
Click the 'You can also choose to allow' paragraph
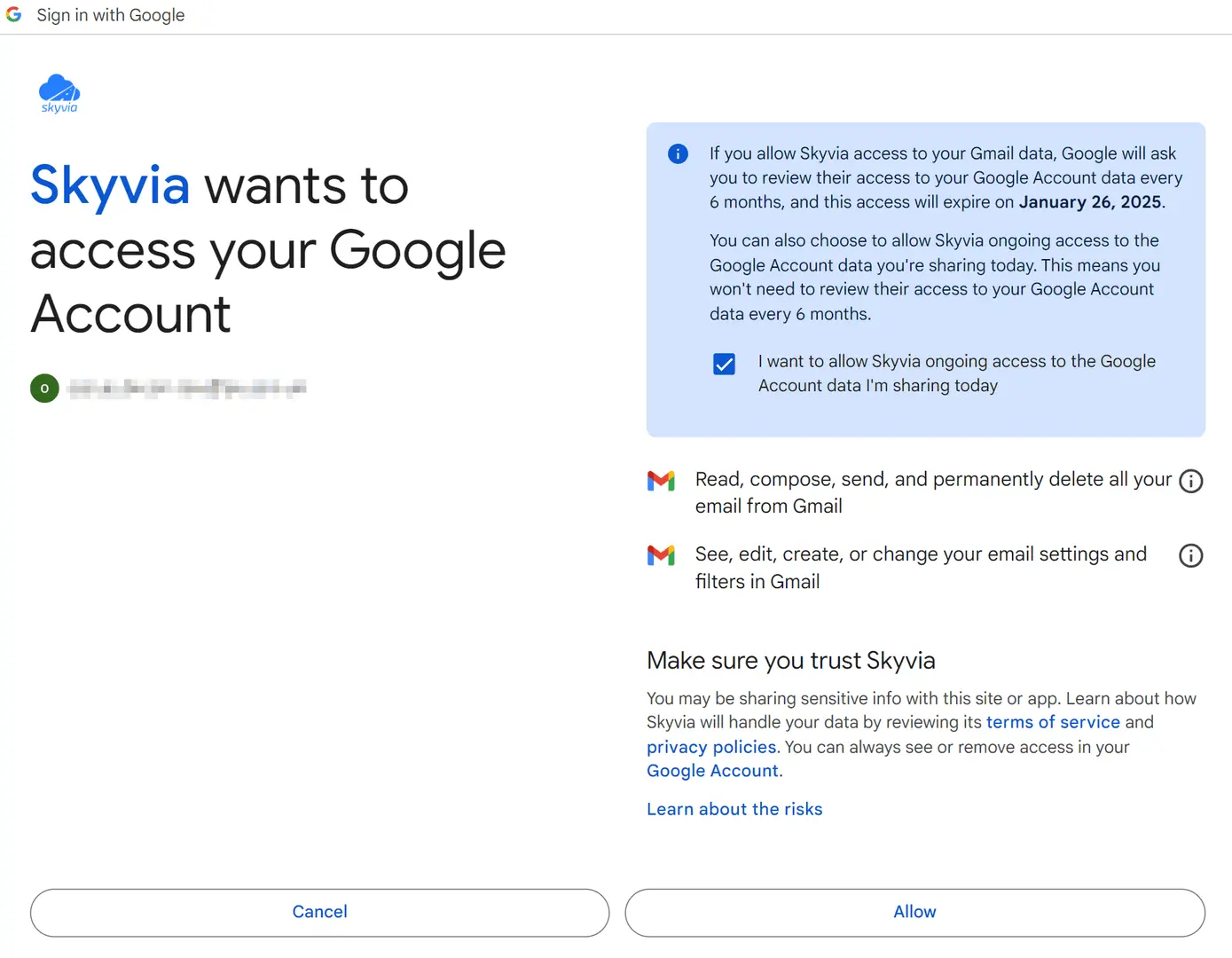pyautogui.click(x=935, y=277)
